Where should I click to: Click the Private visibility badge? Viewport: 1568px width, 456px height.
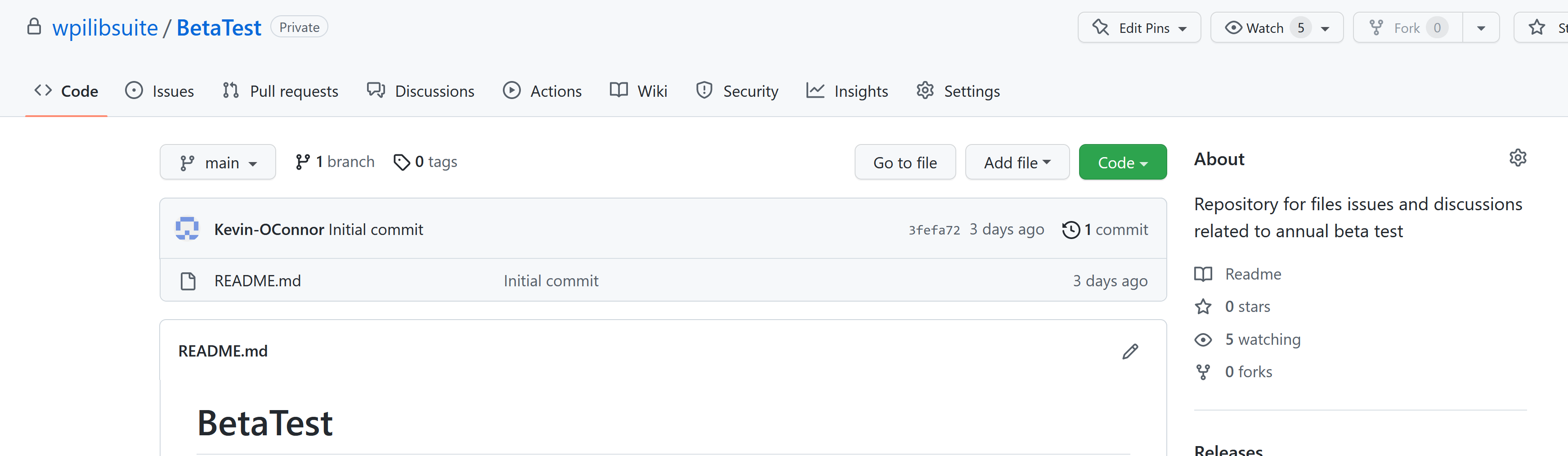[299, 27]
